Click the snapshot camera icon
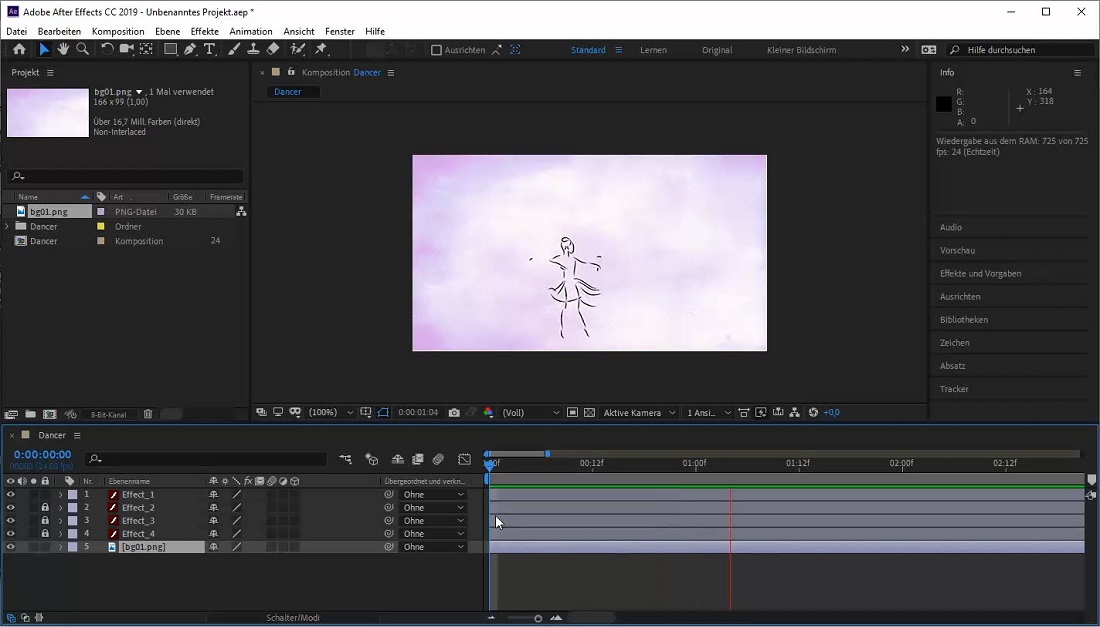The width and height of the screenshot is (1100, 627). [454, 413]
